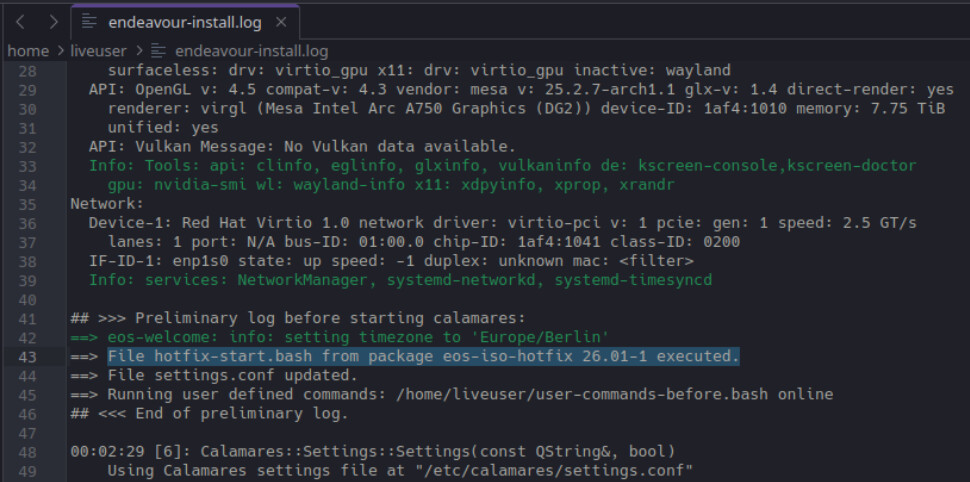
Task: Click the 'File settings.conf updated.' line
Action: (232, 376)
